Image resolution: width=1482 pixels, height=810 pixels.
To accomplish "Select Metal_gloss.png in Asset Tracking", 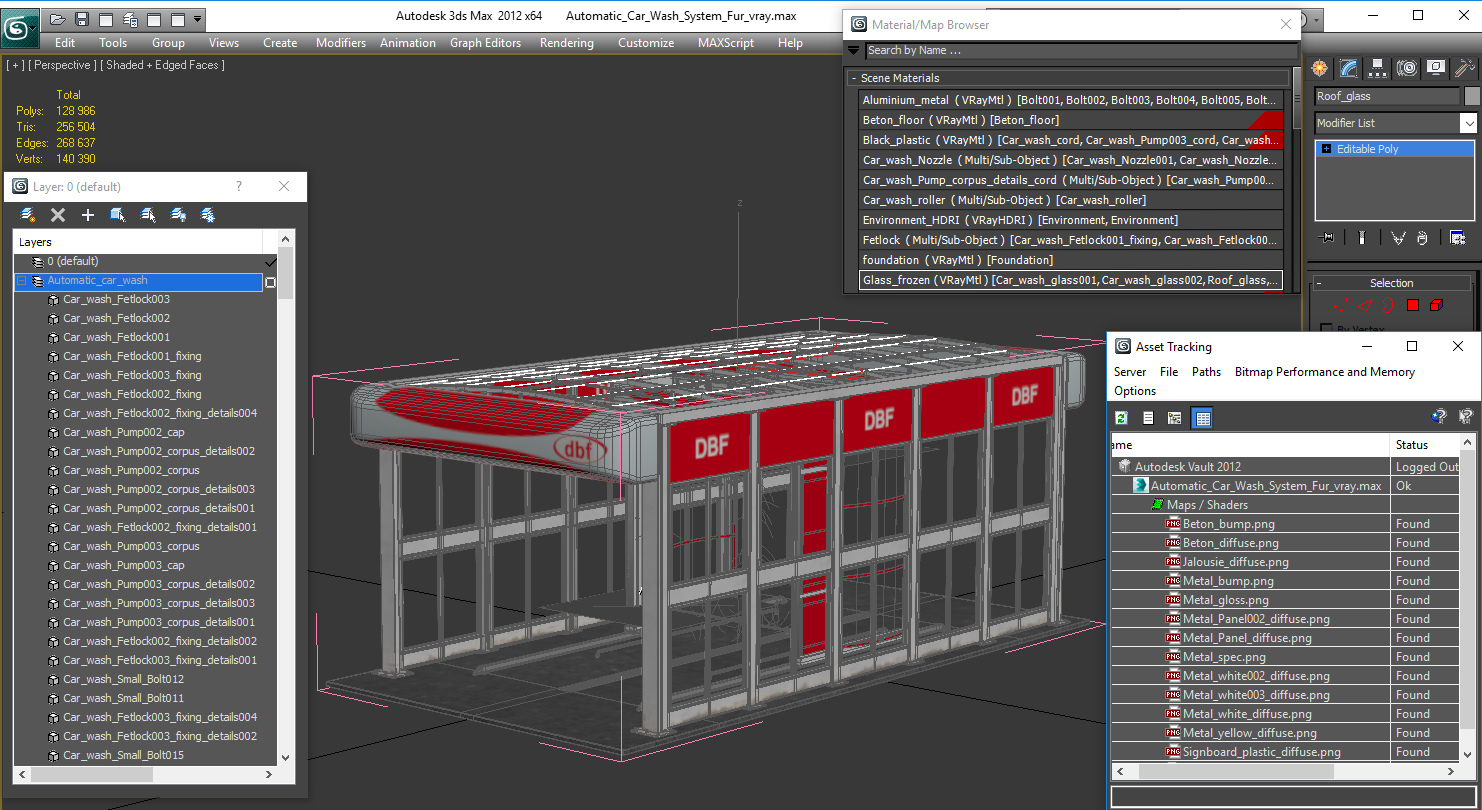I will click(1226, 600).
